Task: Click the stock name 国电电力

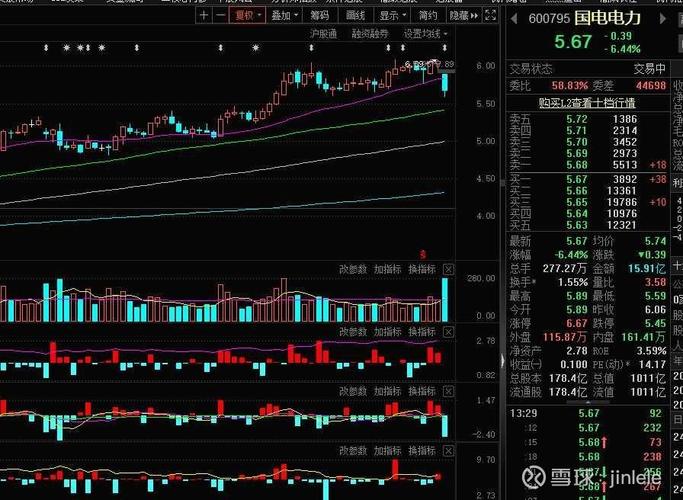Action: 607,18
